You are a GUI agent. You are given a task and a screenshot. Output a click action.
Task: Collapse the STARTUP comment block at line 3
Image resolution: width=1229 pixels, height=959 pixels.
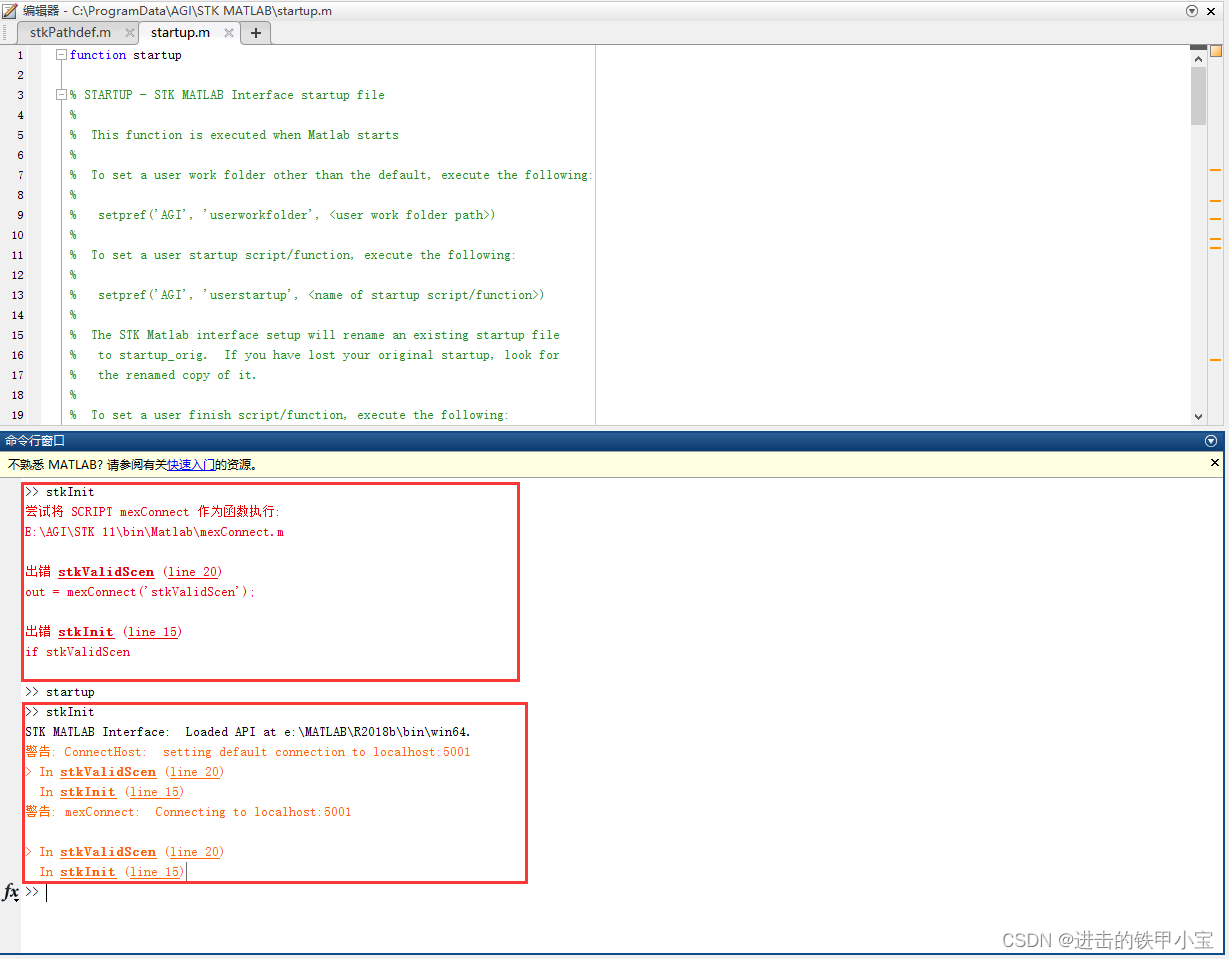pos(61,95)
